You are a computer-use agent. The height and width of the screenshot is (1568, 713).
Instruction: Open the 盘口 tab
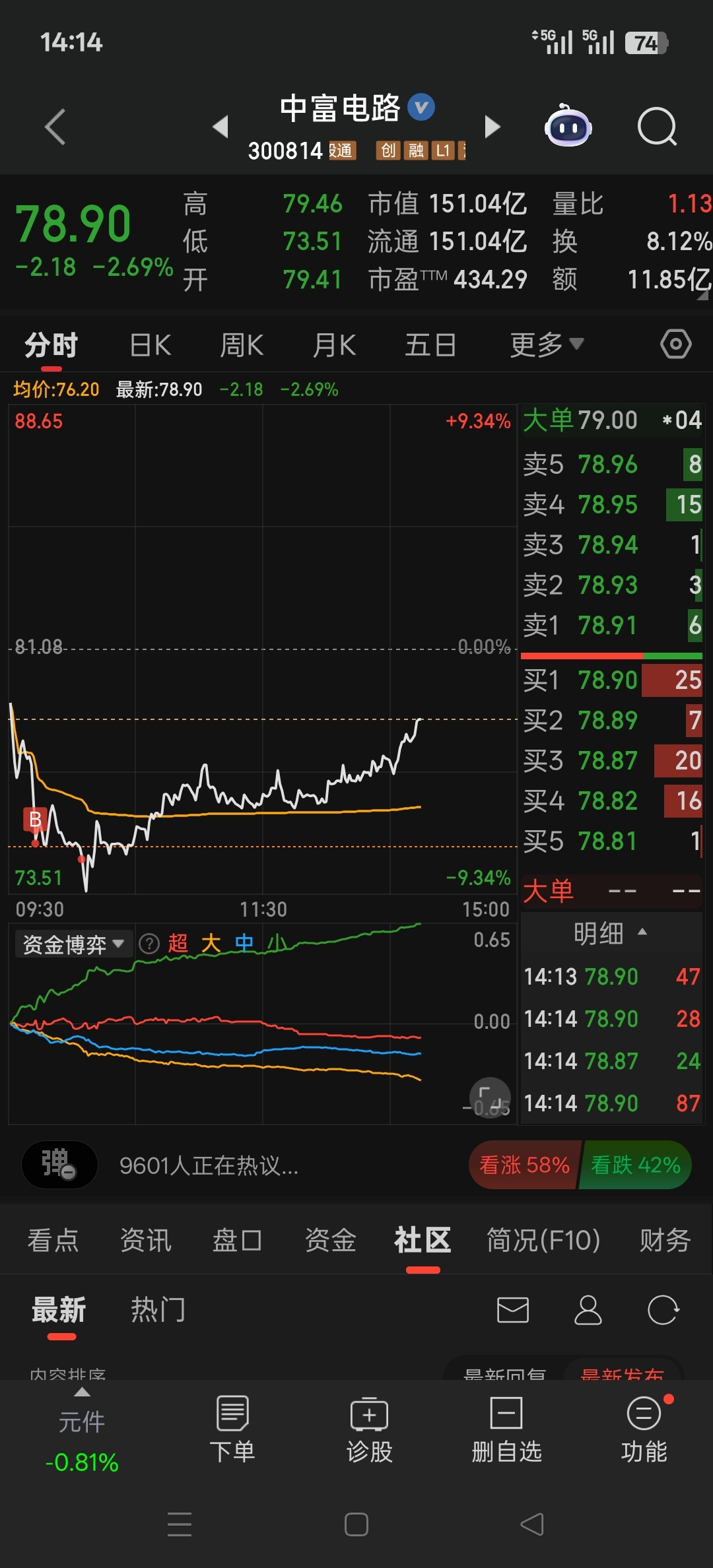[x=238, y=1240]
